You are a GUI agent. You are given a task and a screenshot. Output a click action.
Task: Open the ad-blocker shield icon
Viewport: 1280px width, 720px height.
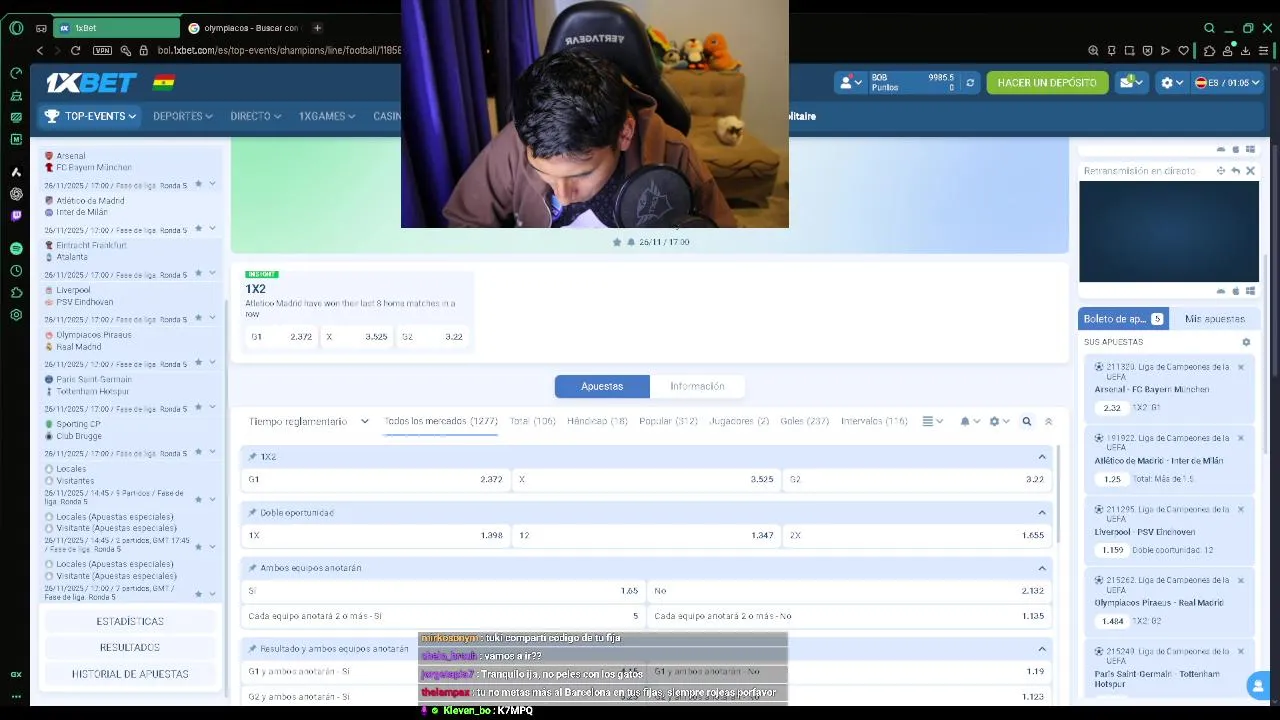pyautogui.click(x=1147, y=50)
